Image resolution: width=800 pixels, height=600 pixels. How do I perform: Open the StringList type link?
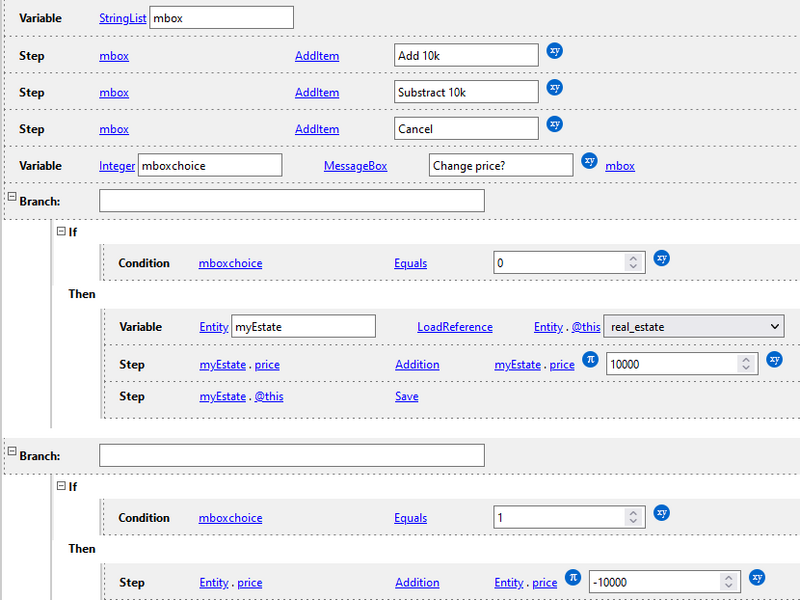pos(122,18)
